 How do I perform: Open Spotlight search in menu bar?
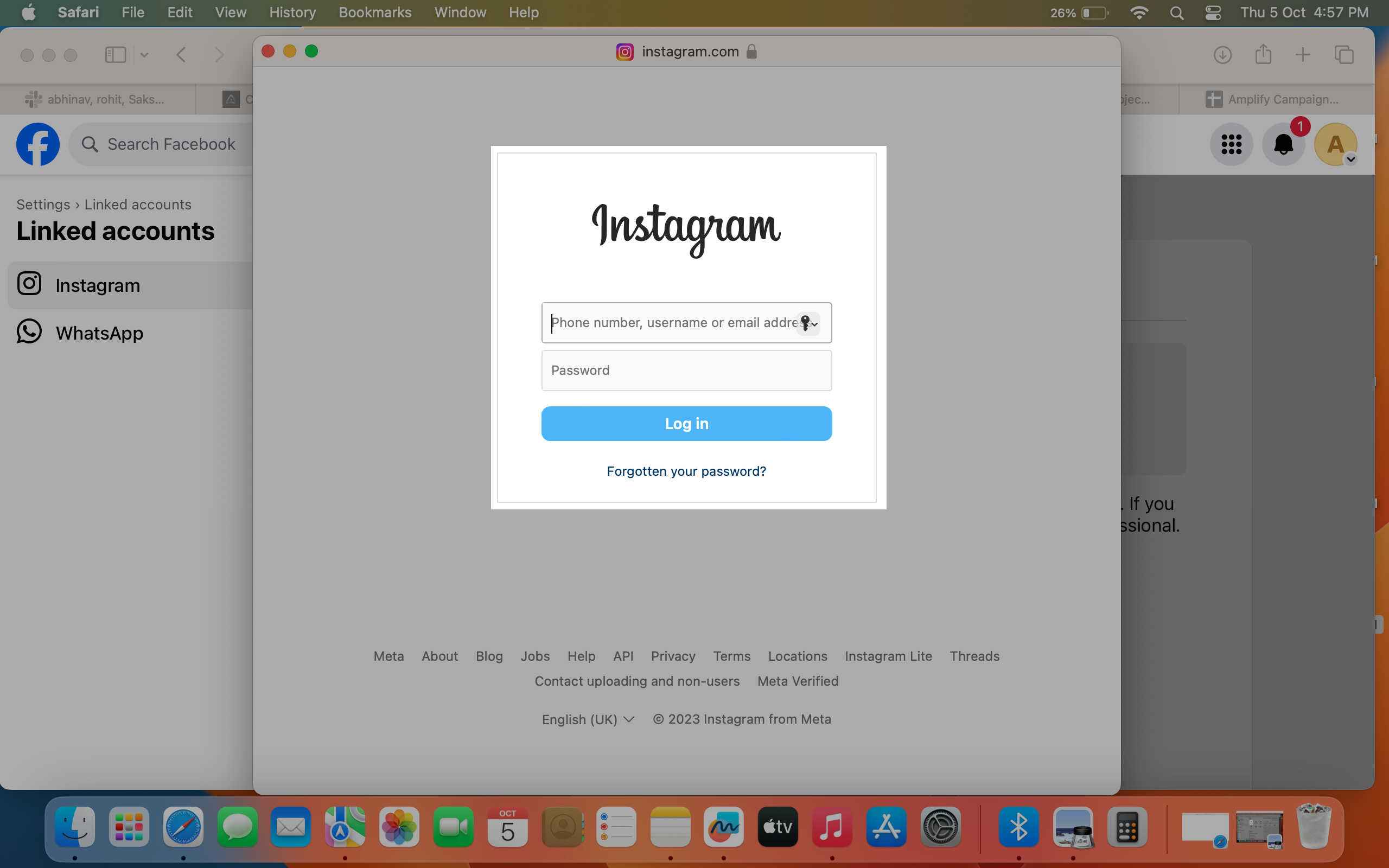[x=1177, y=12]
